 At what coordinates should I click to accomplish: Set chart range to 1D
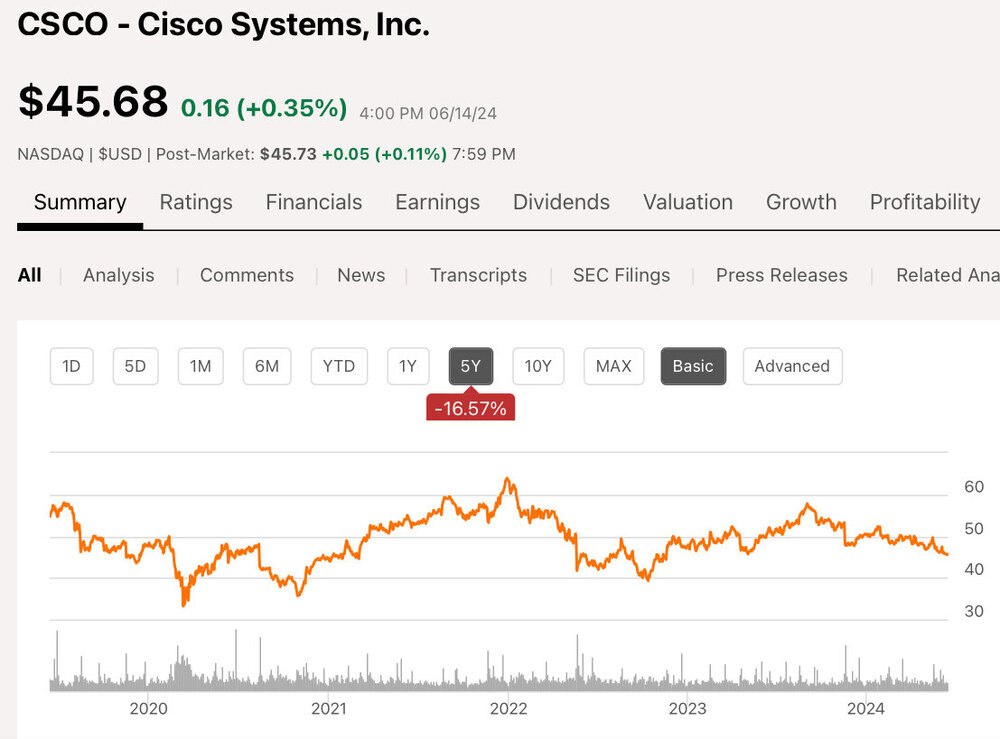pyautogui.click(x=71, y=366)
